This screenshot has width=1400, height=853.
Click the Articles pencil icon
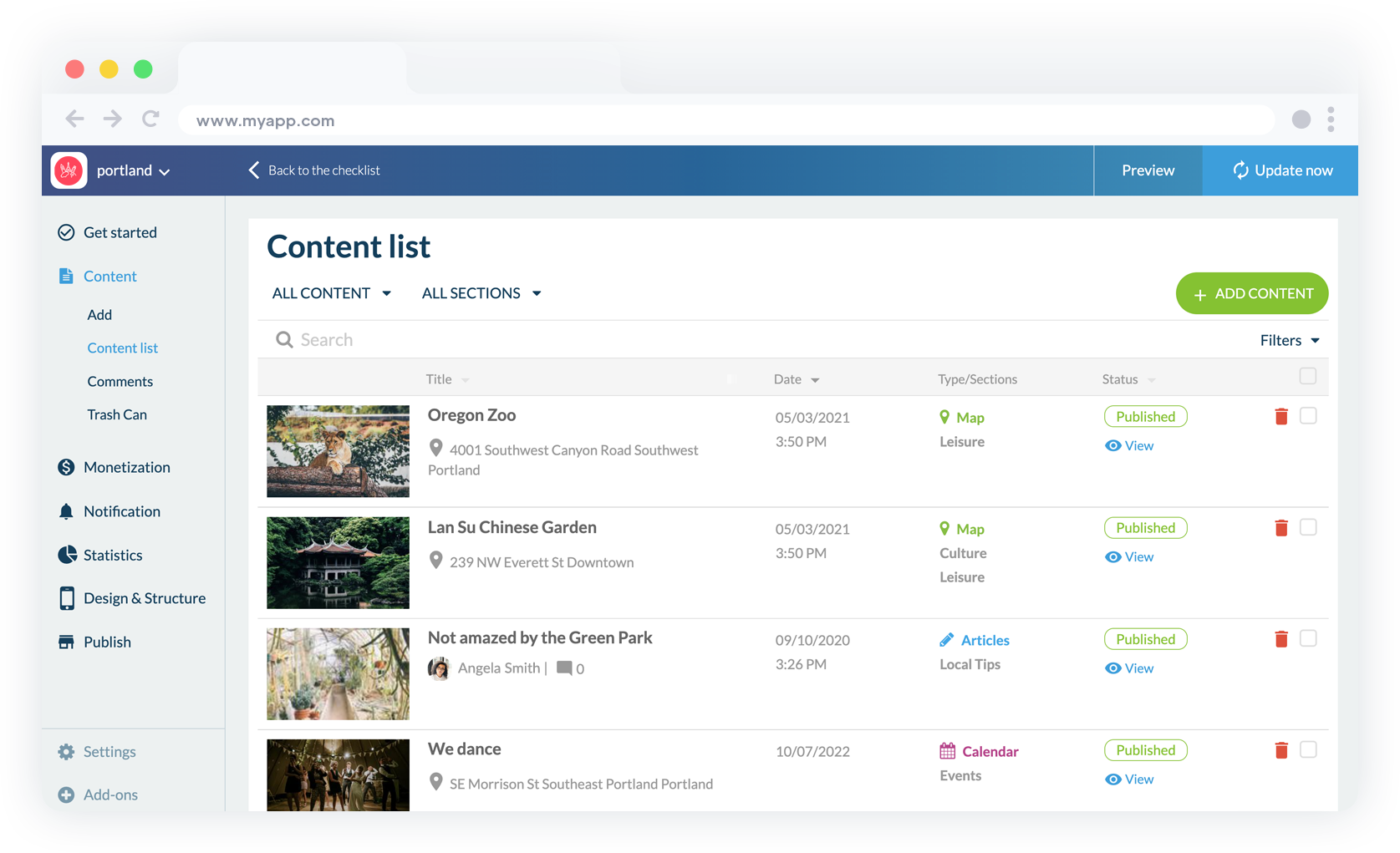coord(947,639)
